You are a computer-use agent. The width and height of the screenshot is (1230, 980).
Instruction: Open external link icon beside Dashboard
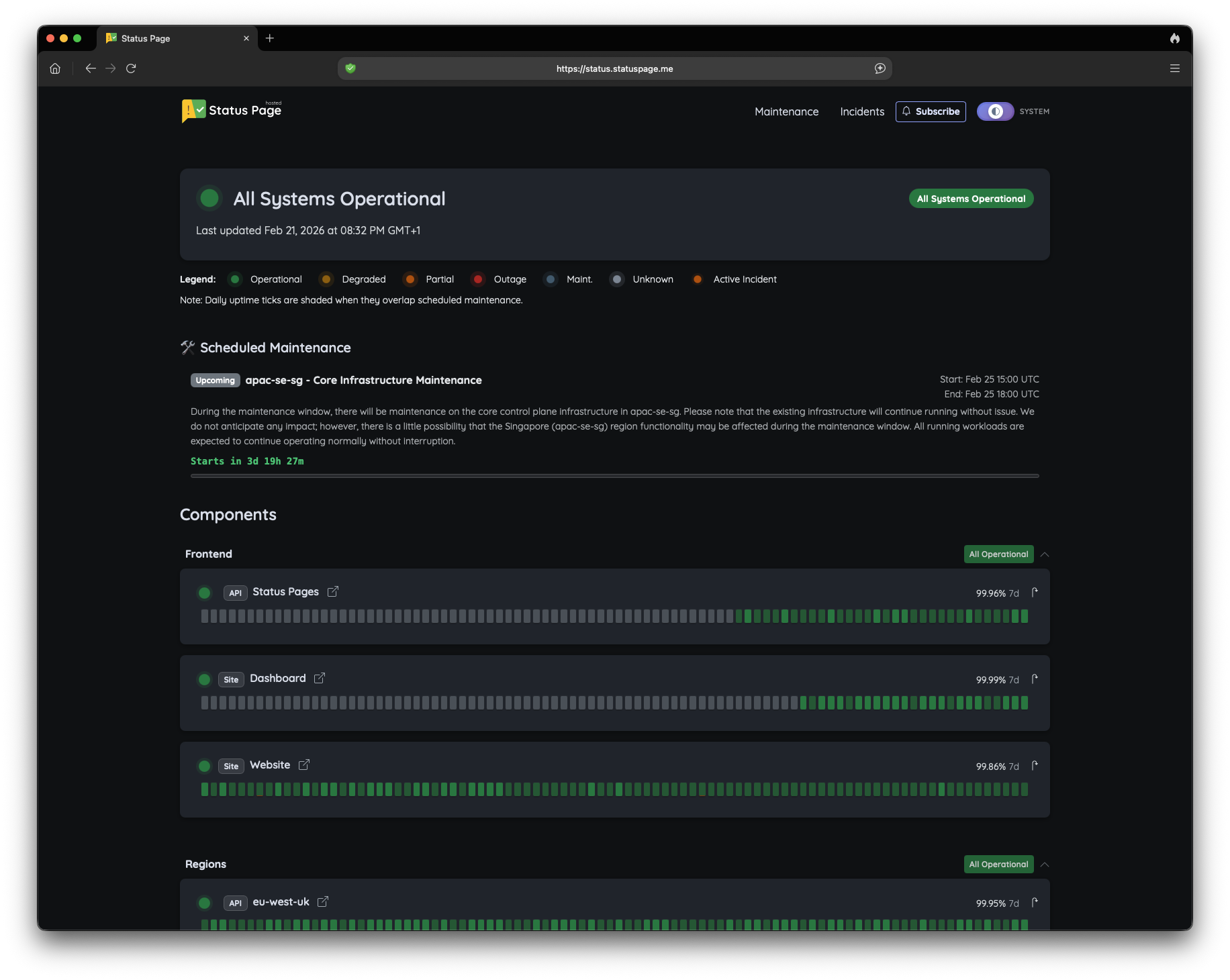pyautogui.click(x=320, y=678)
